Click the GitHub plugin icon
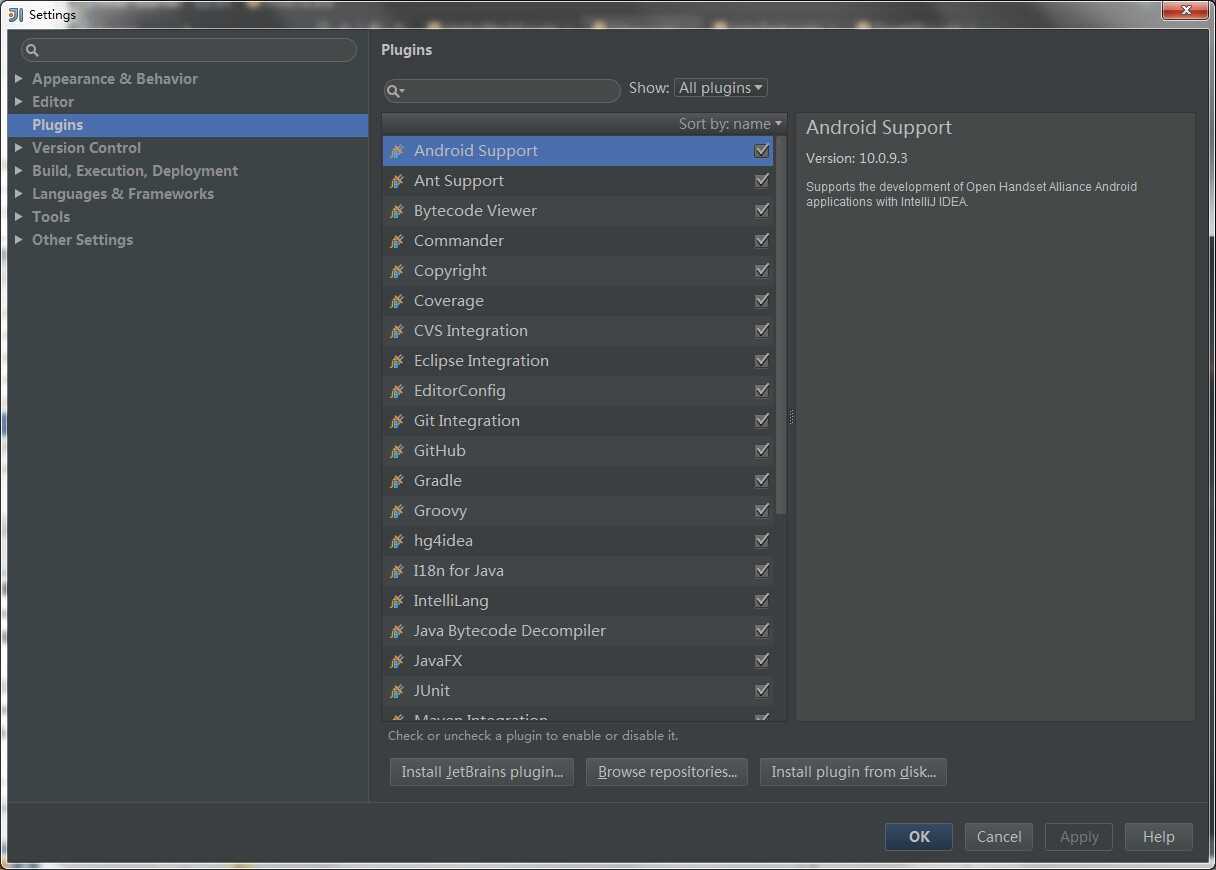The image size is (1216, 870). coord(397,451)
